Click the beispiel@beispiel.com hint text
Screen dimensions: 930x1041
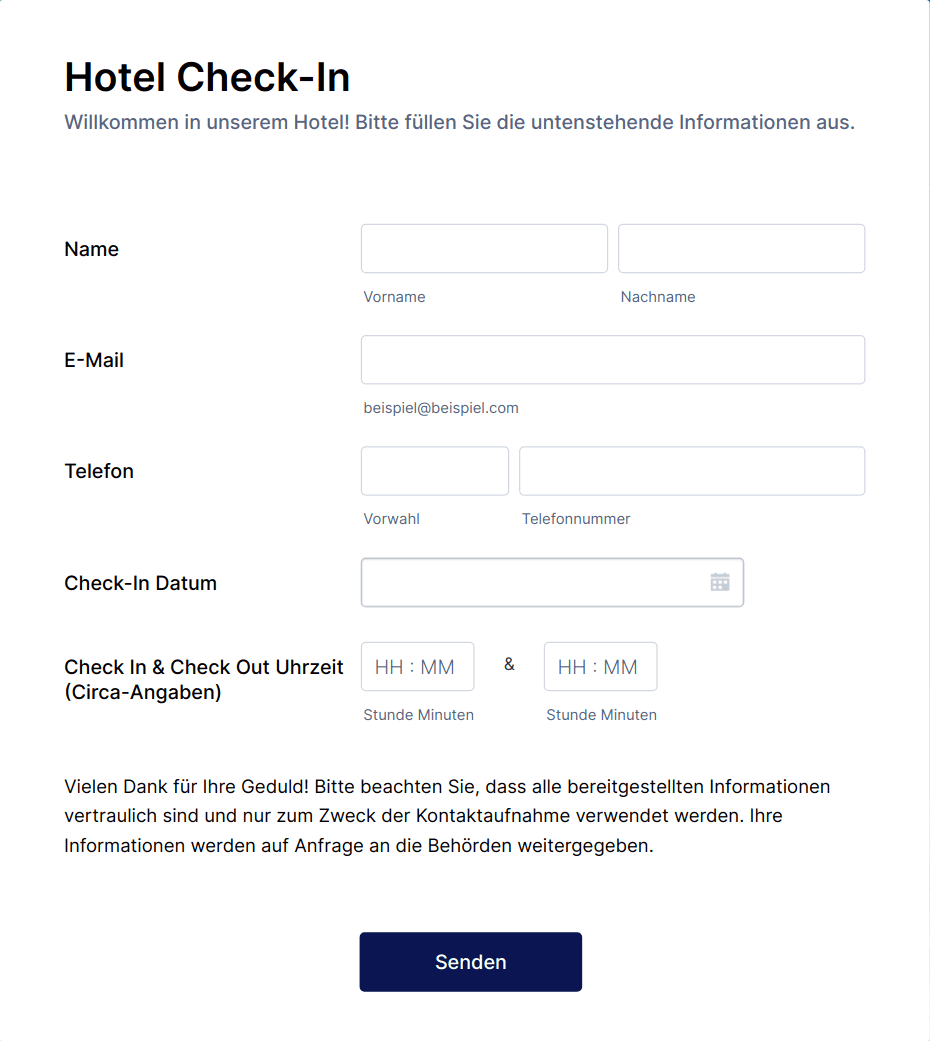click(441, 408)
